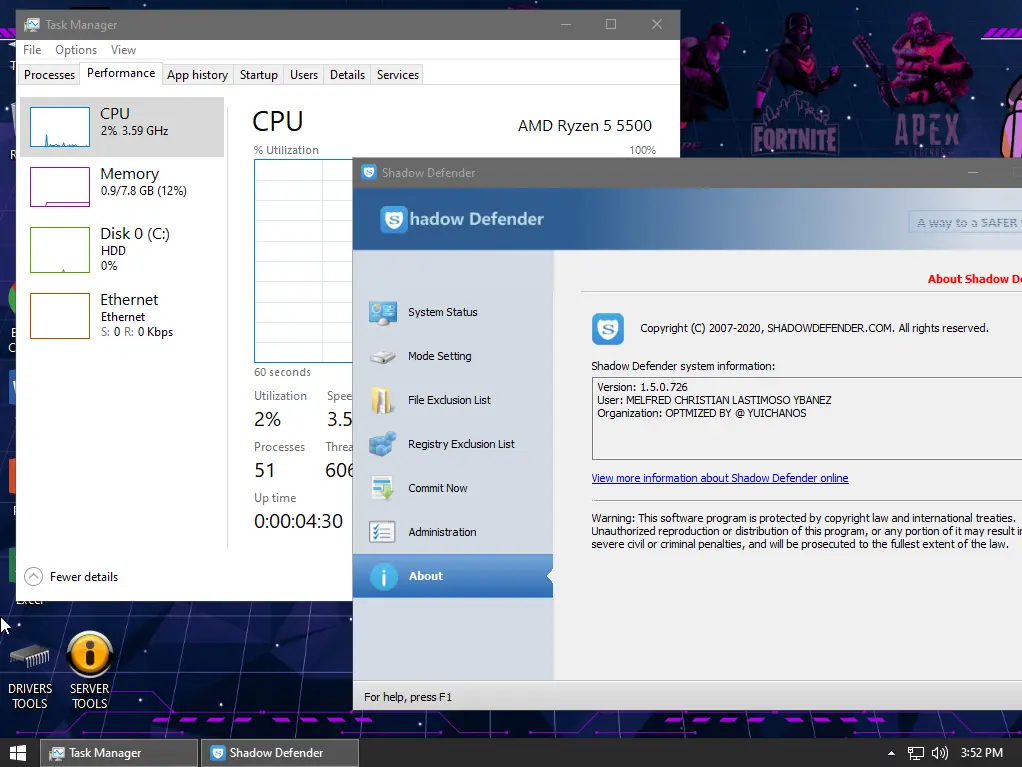Open the Options menu in Task Manager
The height and width of the screenshot is (767, 1022).
click(76, 50)
